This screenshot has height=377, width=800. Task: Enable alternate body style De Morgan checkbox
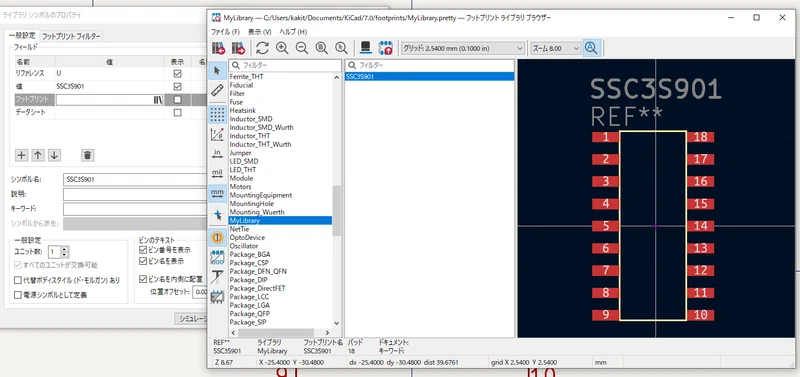click(18, 281)
